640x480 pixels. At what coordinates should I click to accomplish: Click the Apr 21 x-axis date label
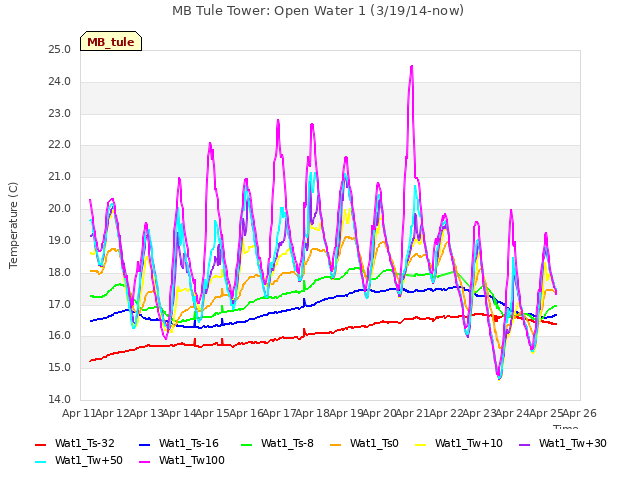pyautogui.click(x=412, y=413)
